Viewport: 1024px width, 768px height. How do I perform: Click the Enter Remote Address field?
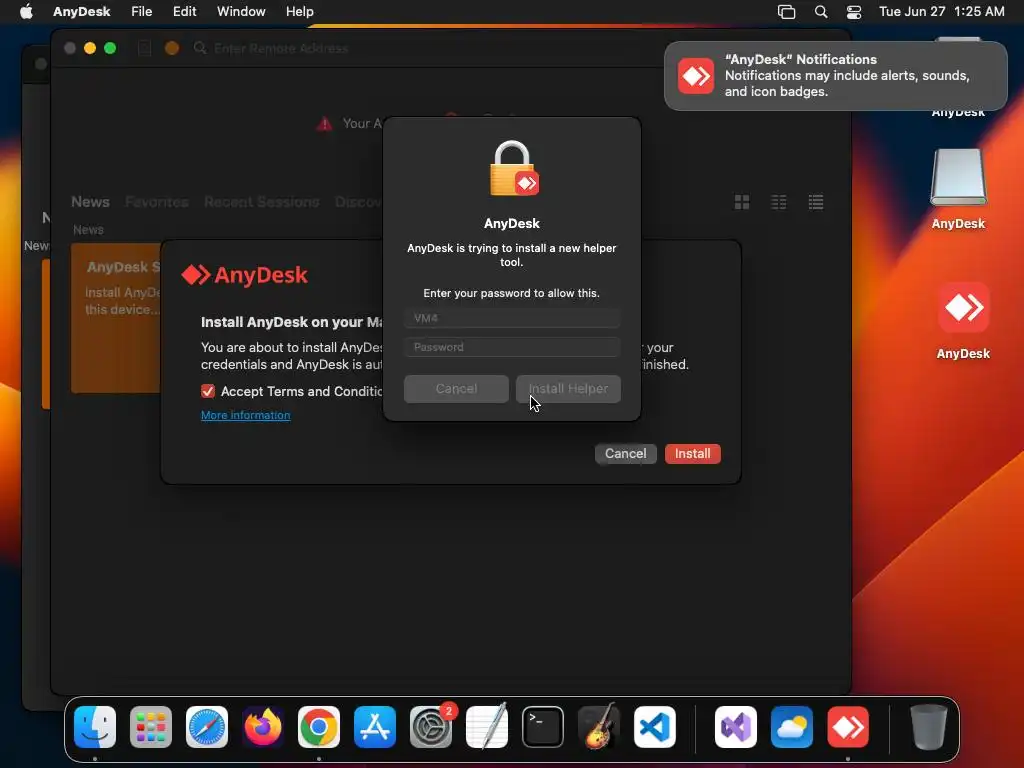tap(281, 48)
